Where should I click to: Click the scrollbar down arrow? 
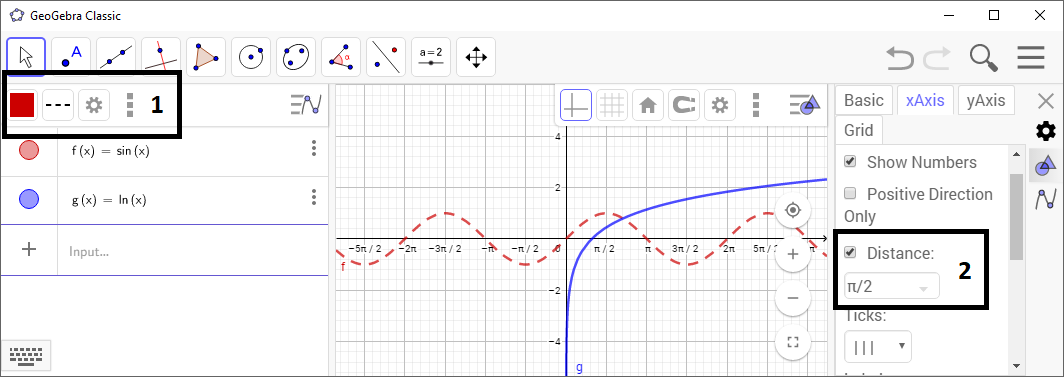pos(1016,365)
